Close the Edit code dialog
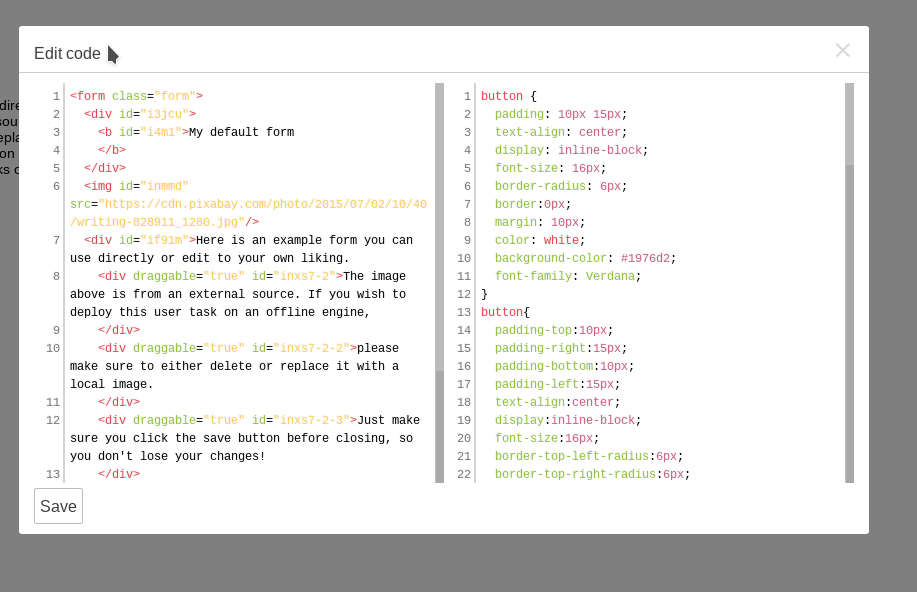The height and width of the screenshot is (592, 917). point(842,50)
